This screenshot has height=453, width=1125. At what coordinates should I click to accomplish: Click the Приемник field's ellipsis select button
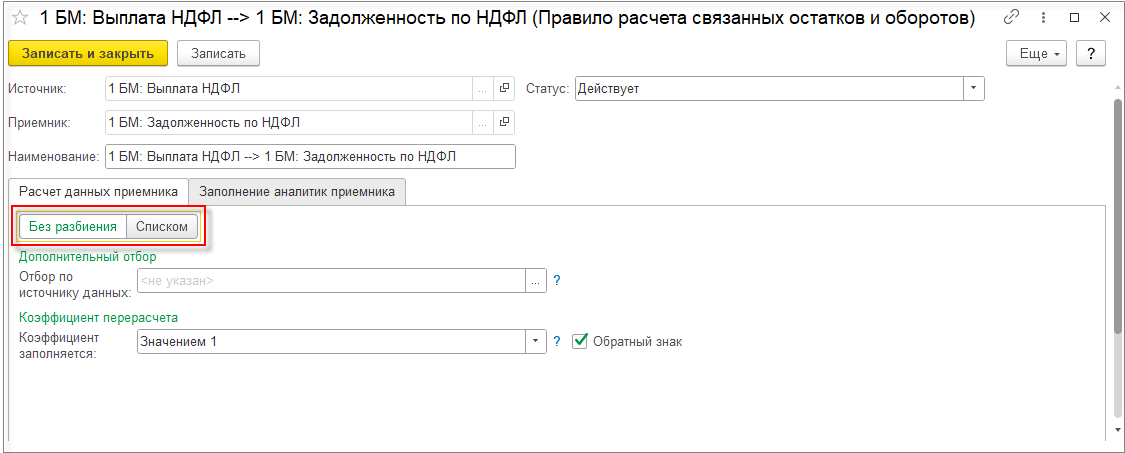click(x=483, y=123)
